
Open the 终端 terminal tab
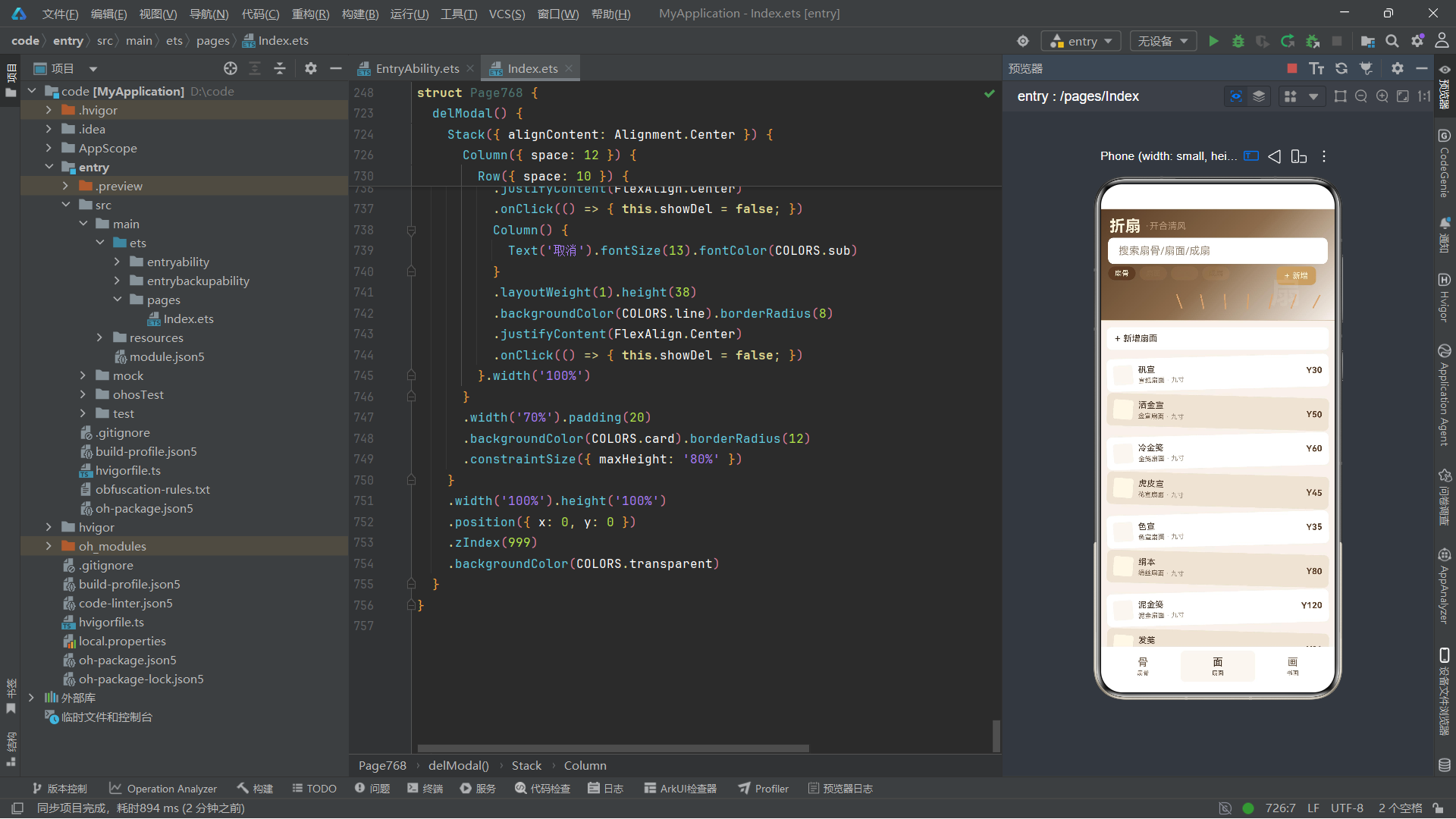(x=425, y=789)
